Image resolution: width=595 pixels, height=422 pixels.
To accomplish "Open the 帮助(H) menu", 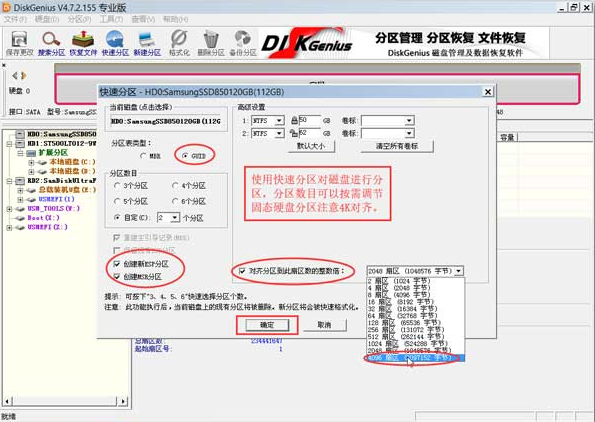I will [x=175, y=19].
